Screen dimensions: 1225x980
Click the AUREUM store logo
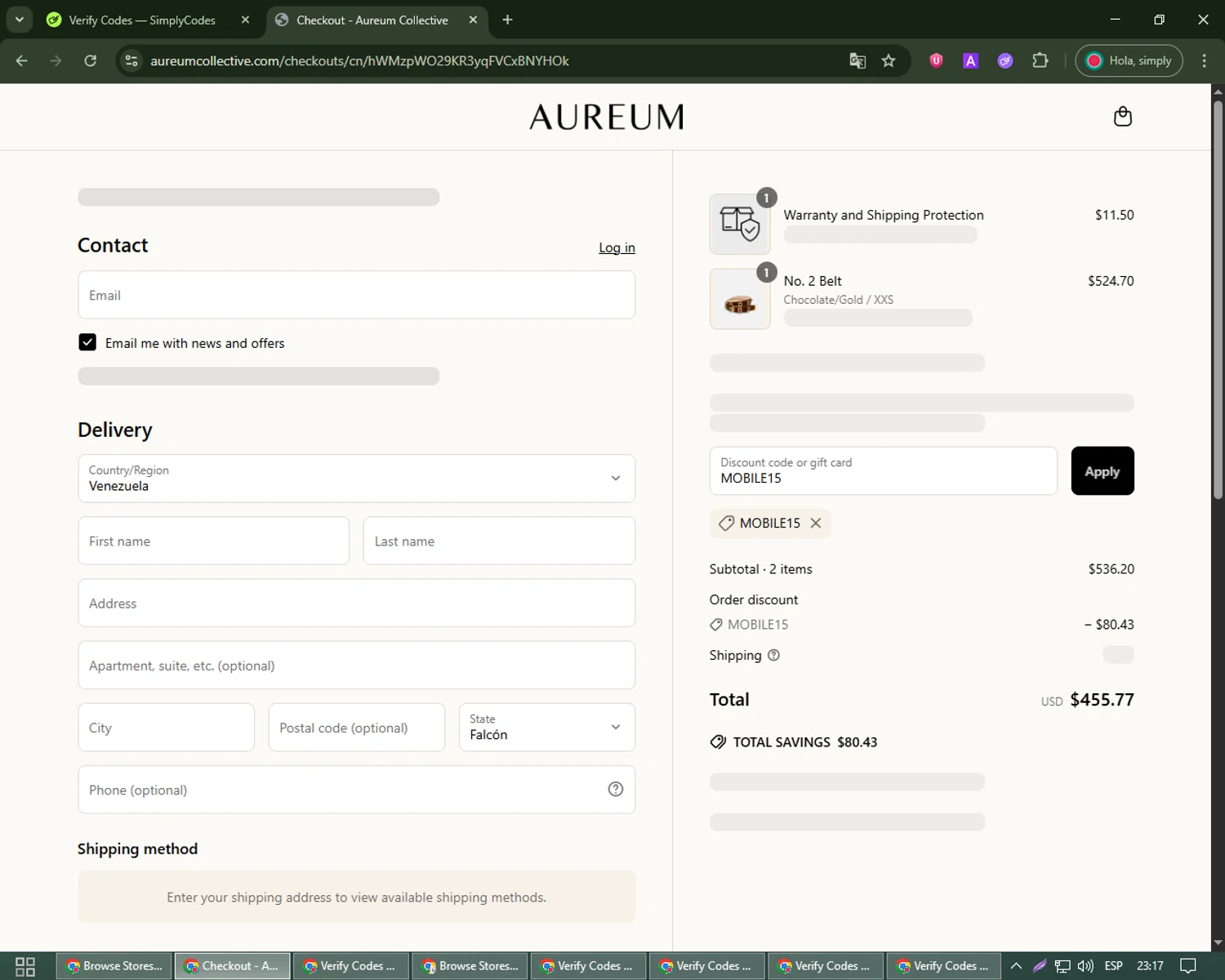(606, 118)
